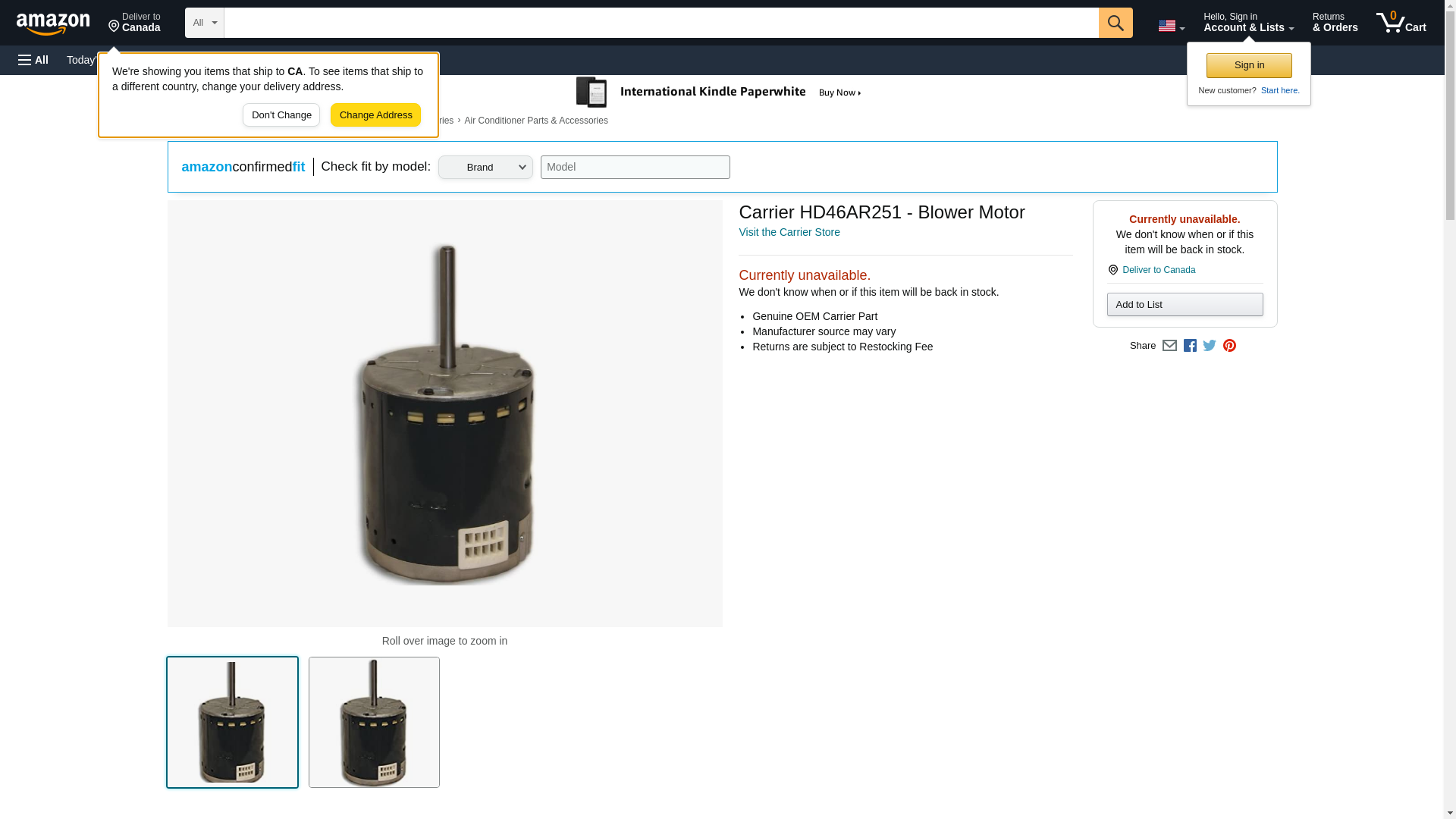Viewport: 1456px width, 819px height.
Task: Visit the Carrier Store link
Action: tap(789, 232)
